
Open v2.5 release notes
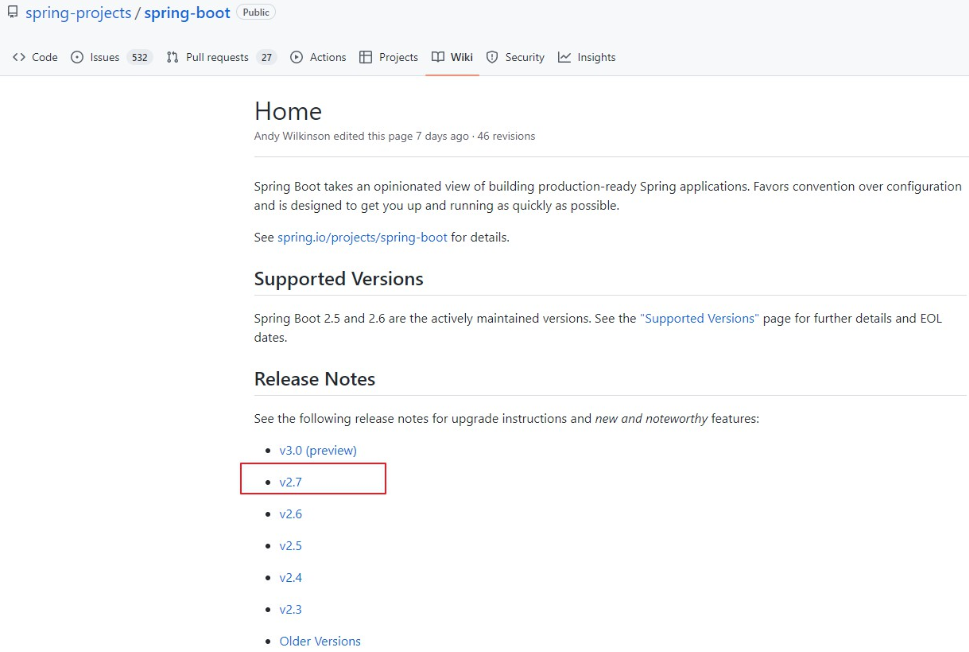[290, 546]
